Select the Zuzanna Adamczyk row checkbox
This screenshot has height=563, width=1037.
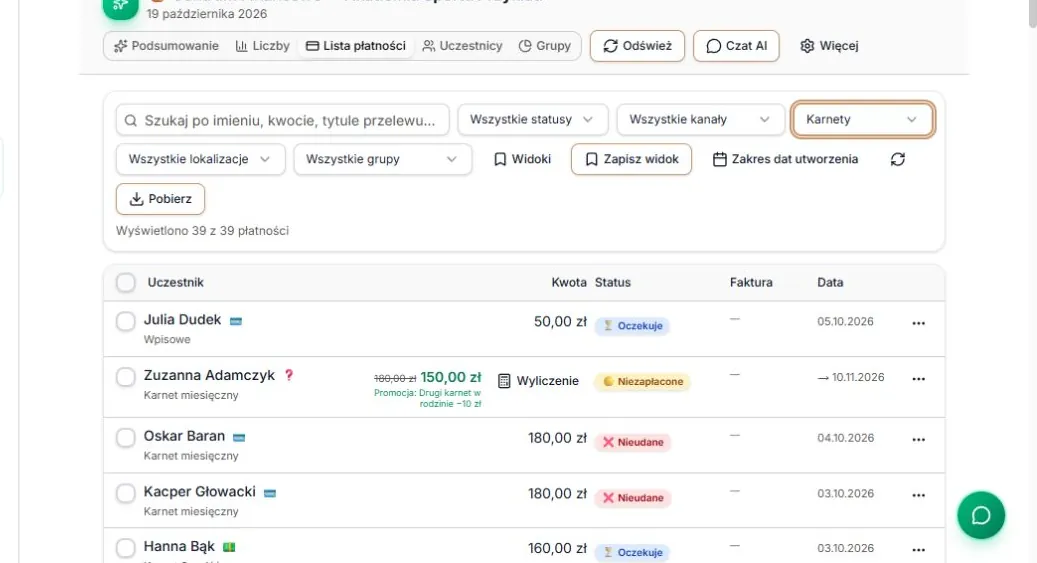point(126,377)
